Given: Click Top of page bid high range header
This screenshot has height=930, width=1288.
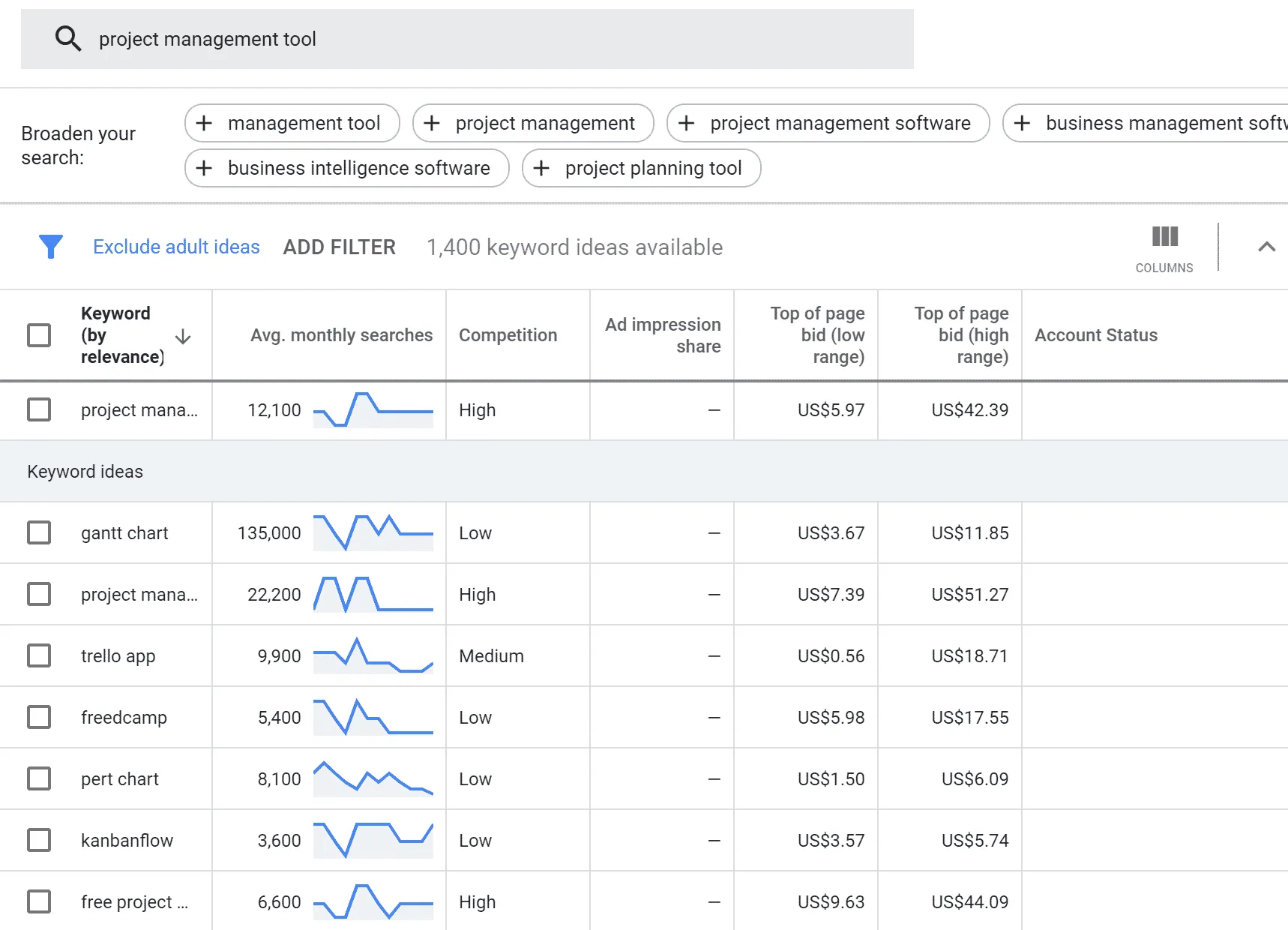Looking at the screenshot, I should pos(961,335).
